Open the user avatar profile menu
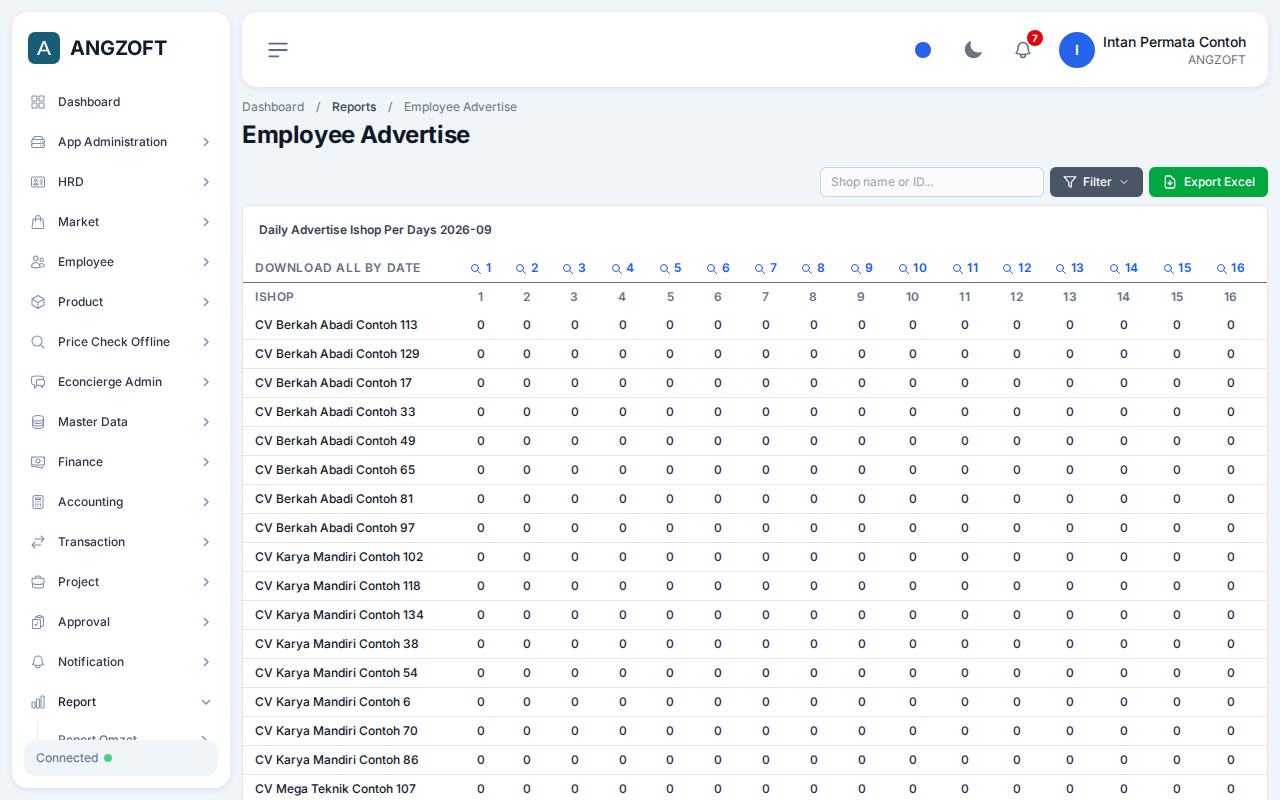This screenshot has width=1280, height=800. click(1077, 50)
